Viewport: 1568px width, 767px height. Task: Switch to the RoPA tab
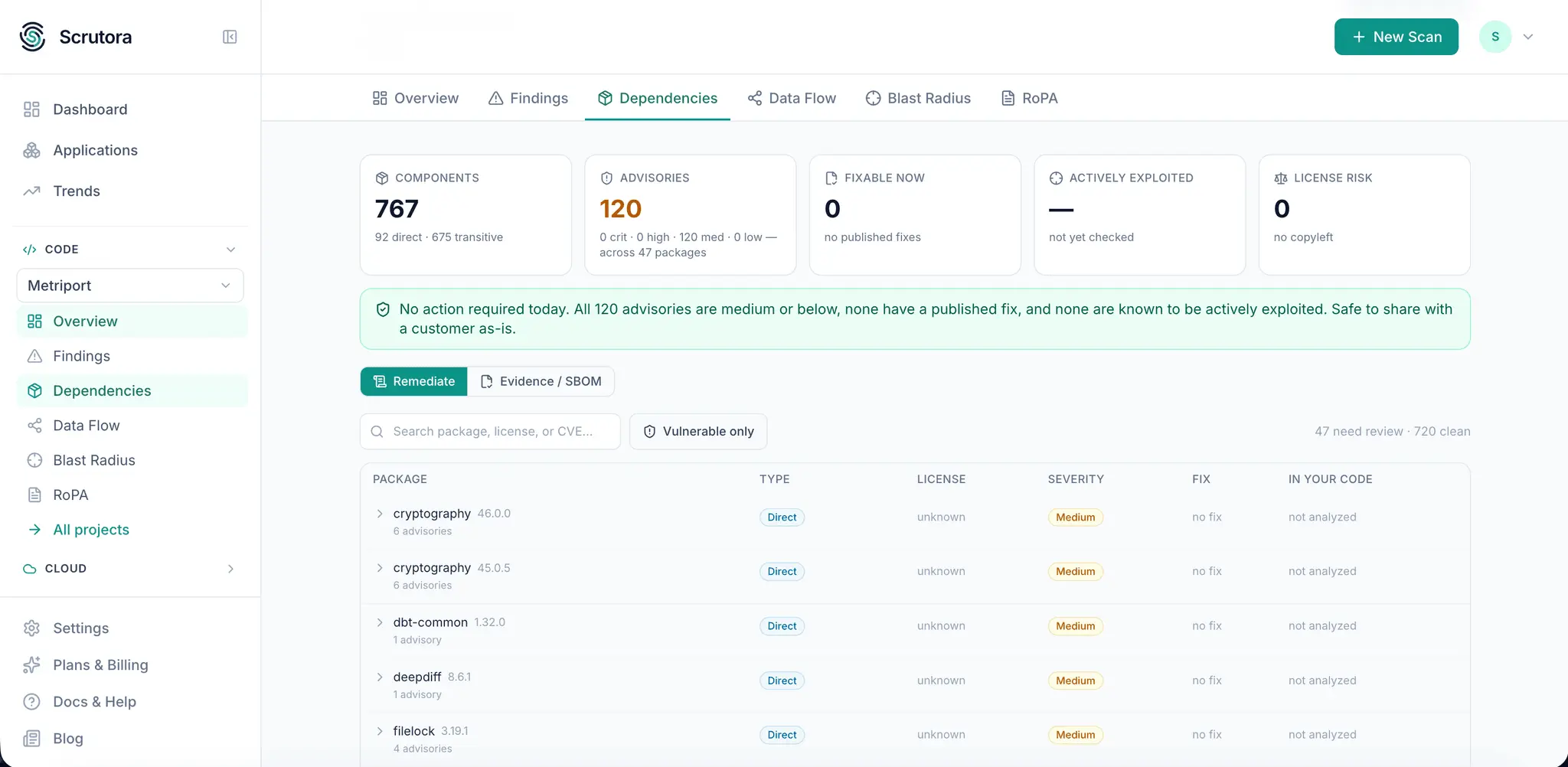pos(1030,98)
